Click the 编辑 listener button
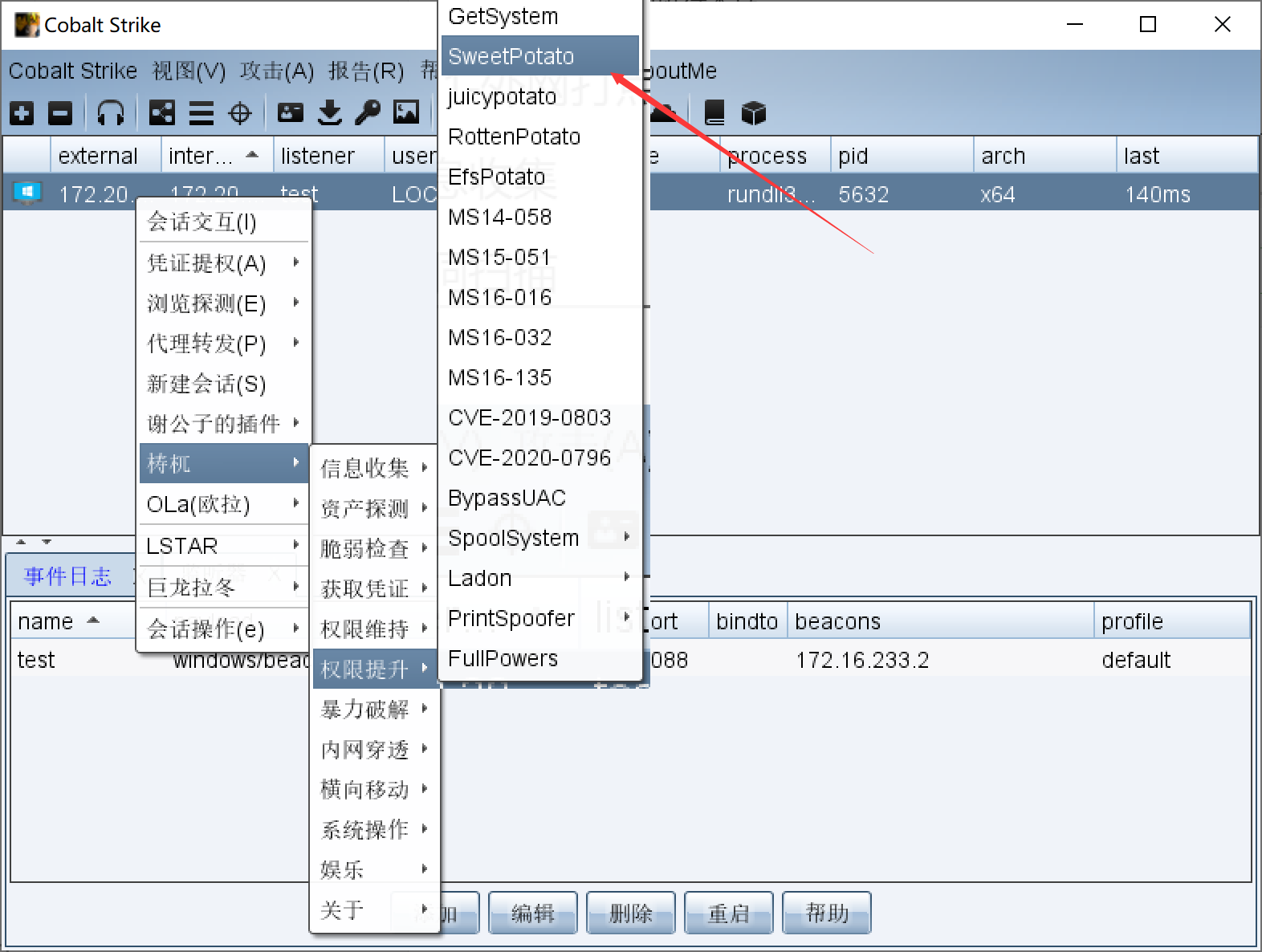The width and height of the screenshot is (1262, 952). (x=533, y=913)
